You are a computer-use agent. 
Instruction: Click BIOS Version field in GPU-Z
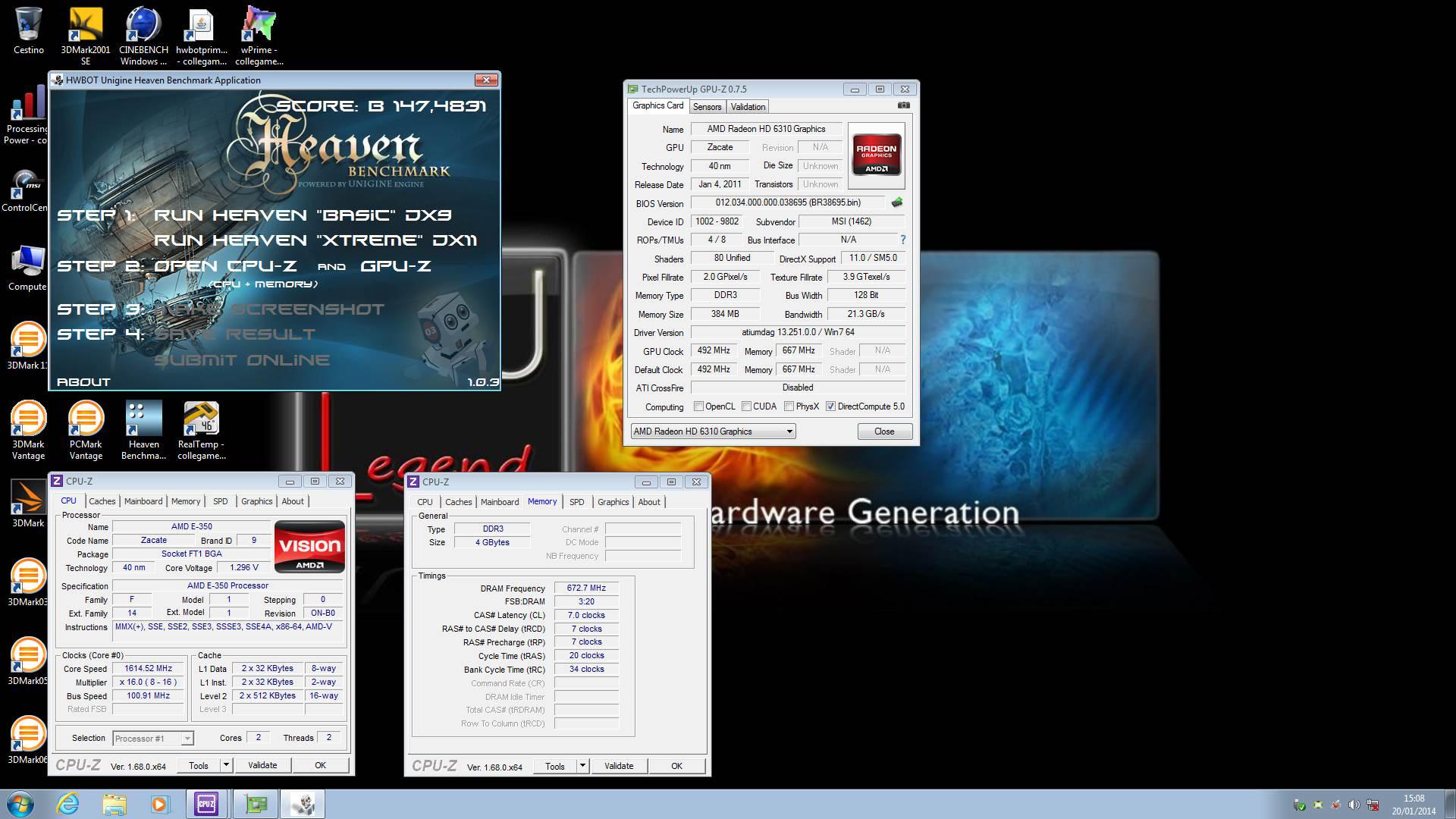[787, 203]
